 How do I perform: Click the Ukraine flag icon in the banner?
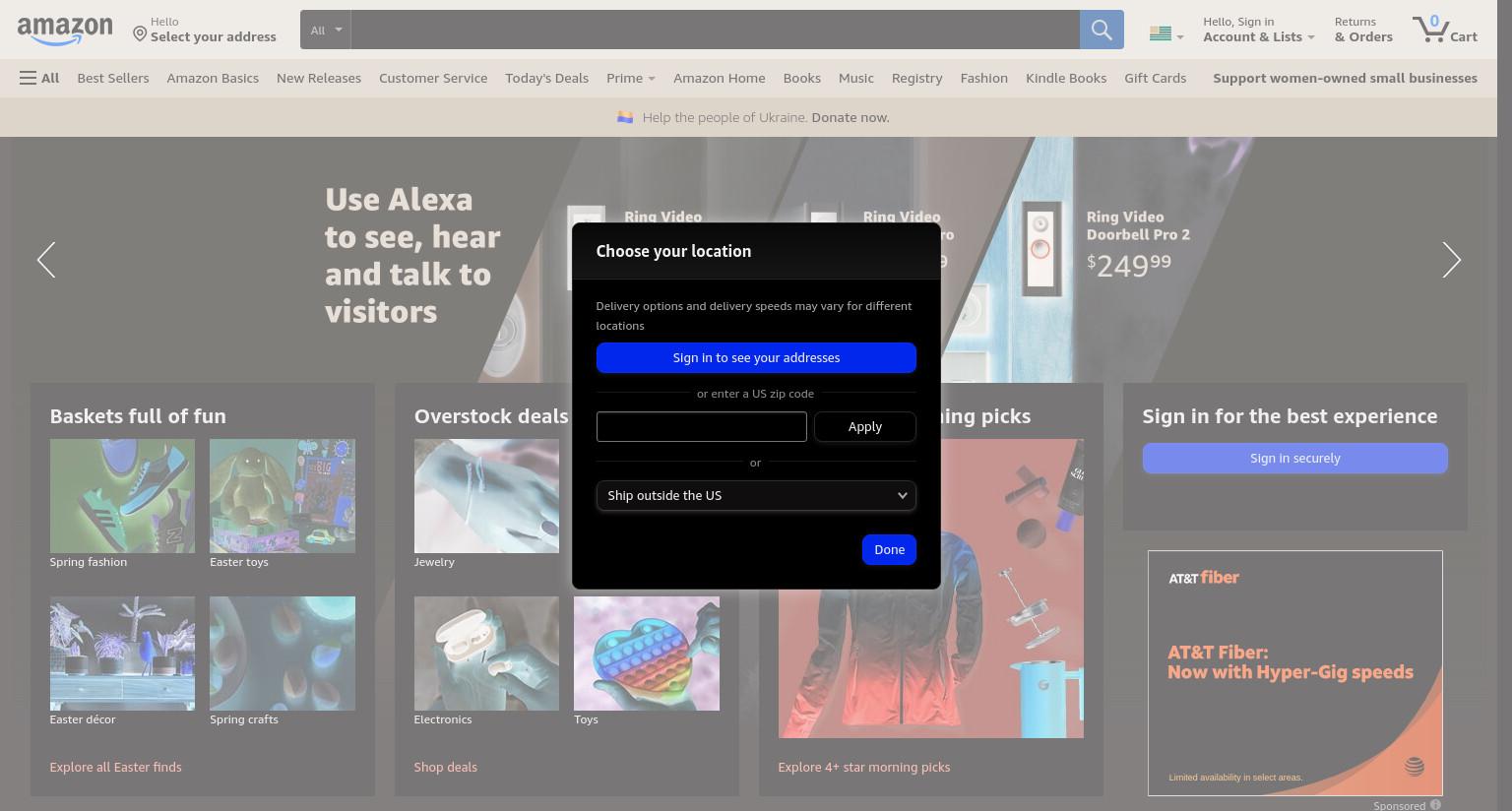(x=625, y=117)
